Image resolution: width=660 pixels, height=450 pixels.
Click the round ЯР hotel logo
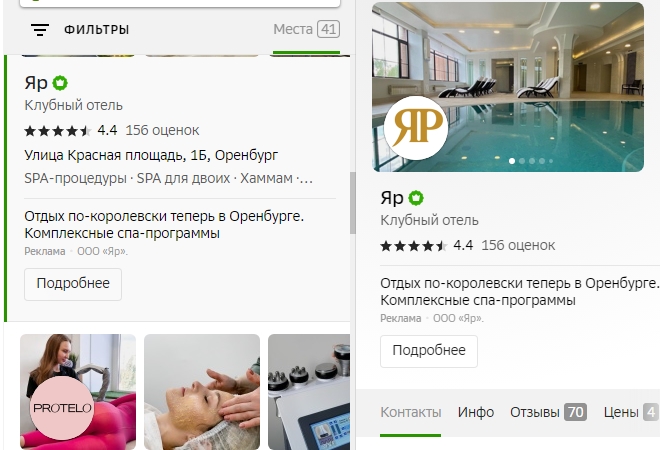pos(416,128)
